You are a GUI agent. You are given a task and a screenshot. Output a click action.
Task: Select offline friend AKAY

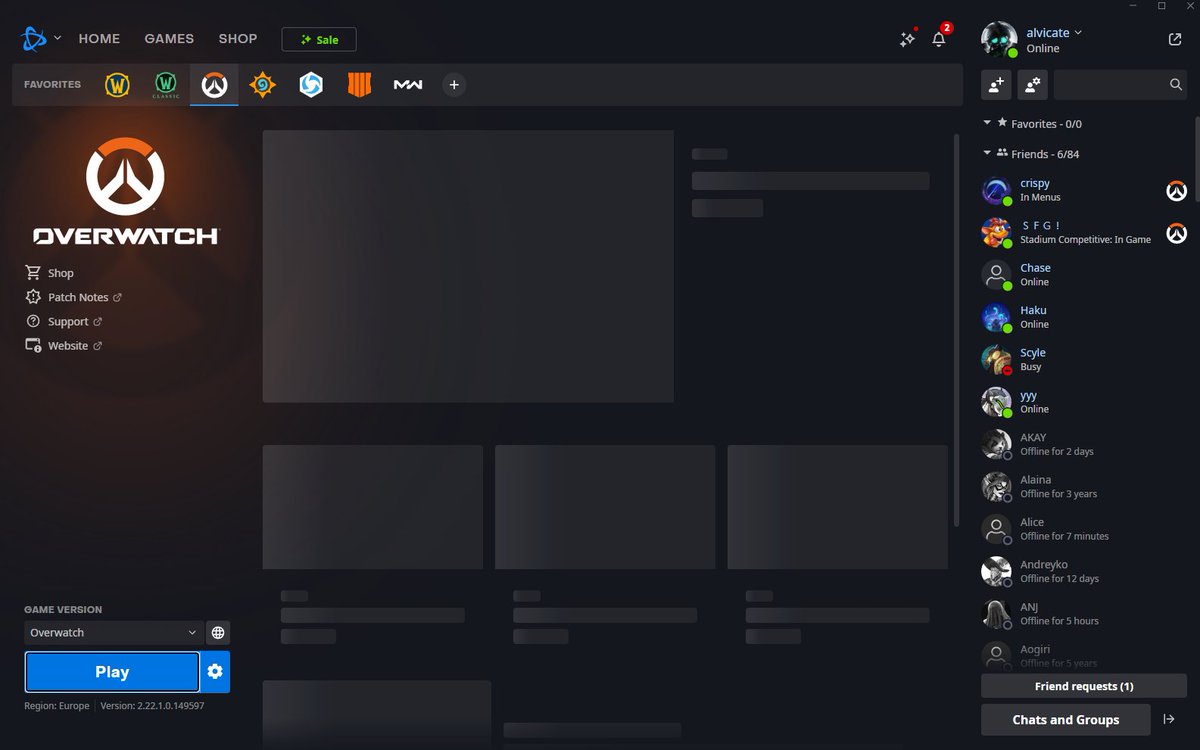point(1085,444)
